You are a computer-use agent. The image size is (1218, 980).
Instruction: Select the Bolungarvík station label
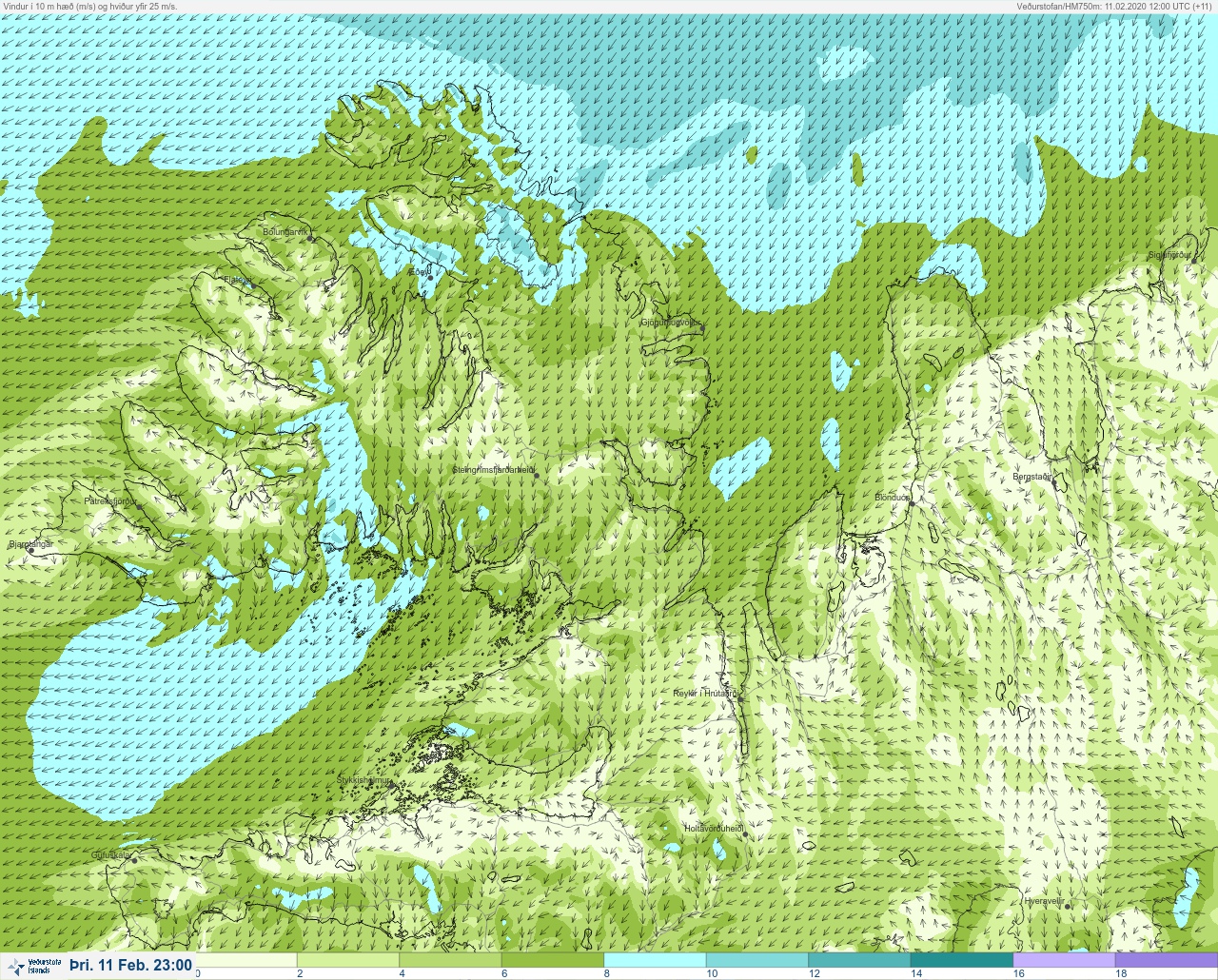click(x=284, y=232)
